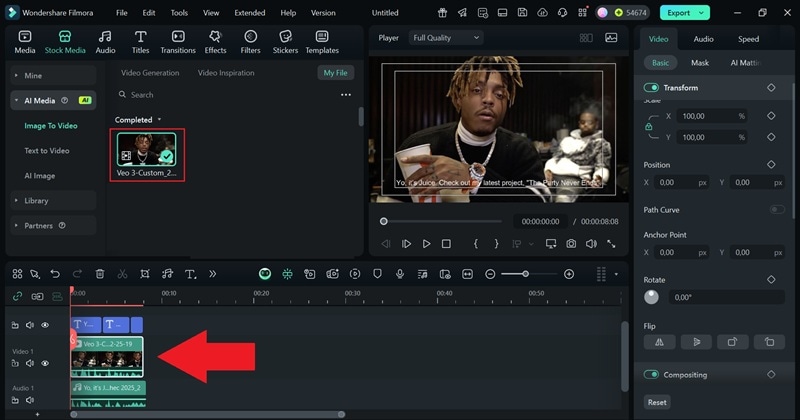This screenshot has height=420, width=800.
Task: Expand the Mine section
Action: tap(53, 76)
